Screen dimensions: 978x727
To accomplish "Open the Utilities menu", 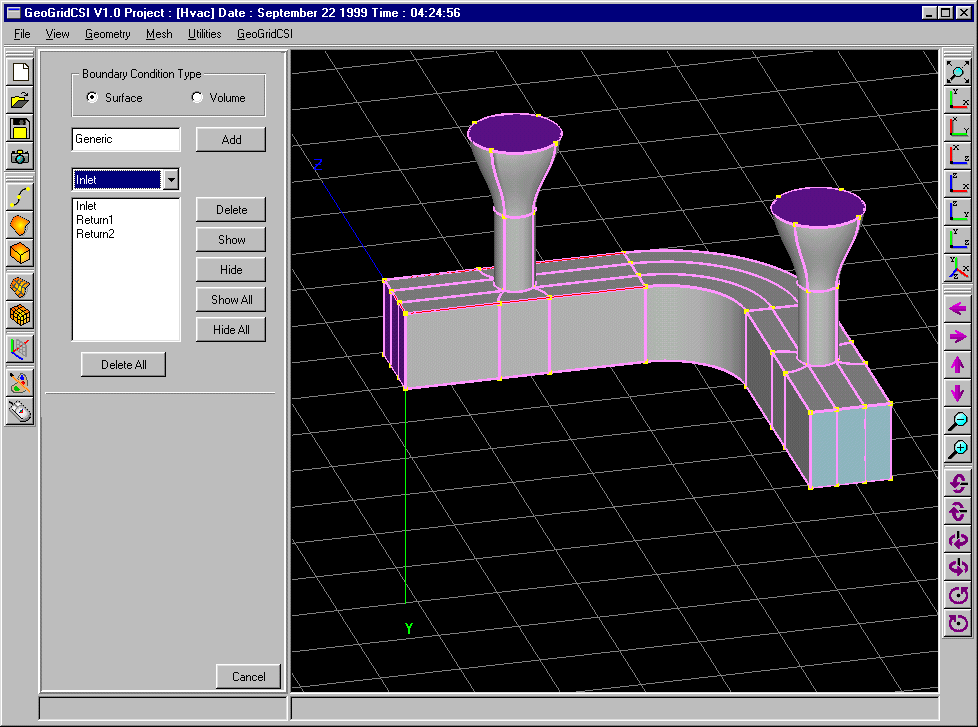I will (x=204, y=34).
